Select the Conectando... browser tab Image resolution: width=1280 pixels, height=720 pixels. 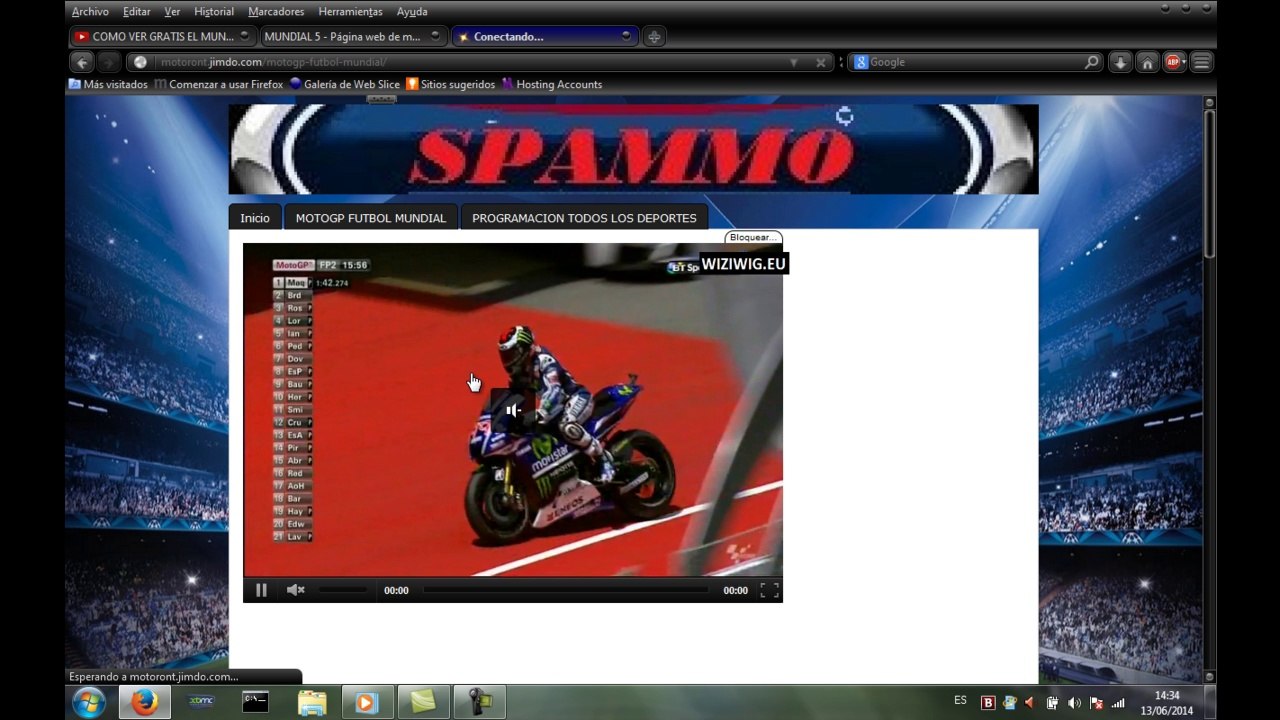(x=544, y=37)
